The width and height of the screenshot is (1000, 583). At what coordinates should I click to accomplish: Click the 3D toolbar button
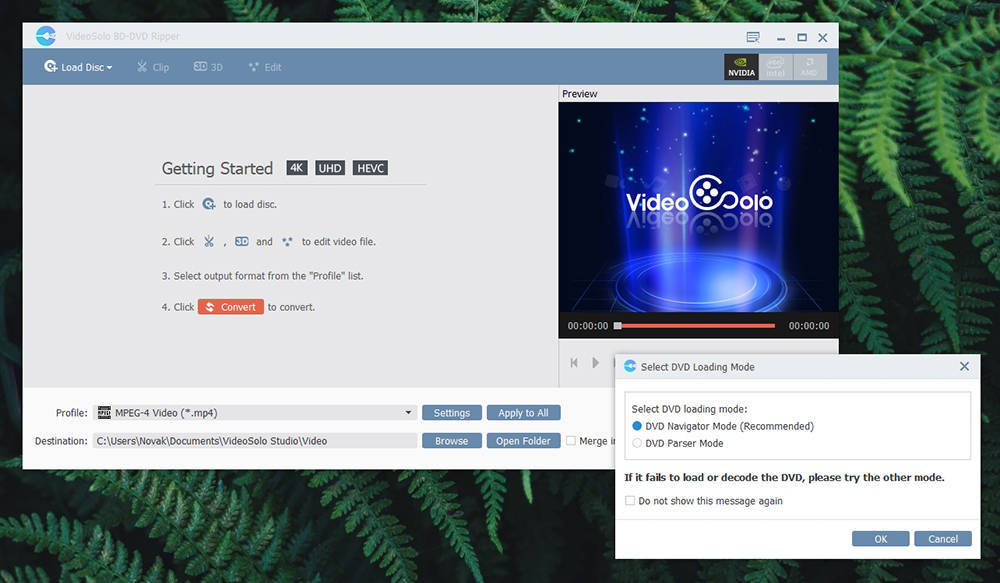(208, 67)
